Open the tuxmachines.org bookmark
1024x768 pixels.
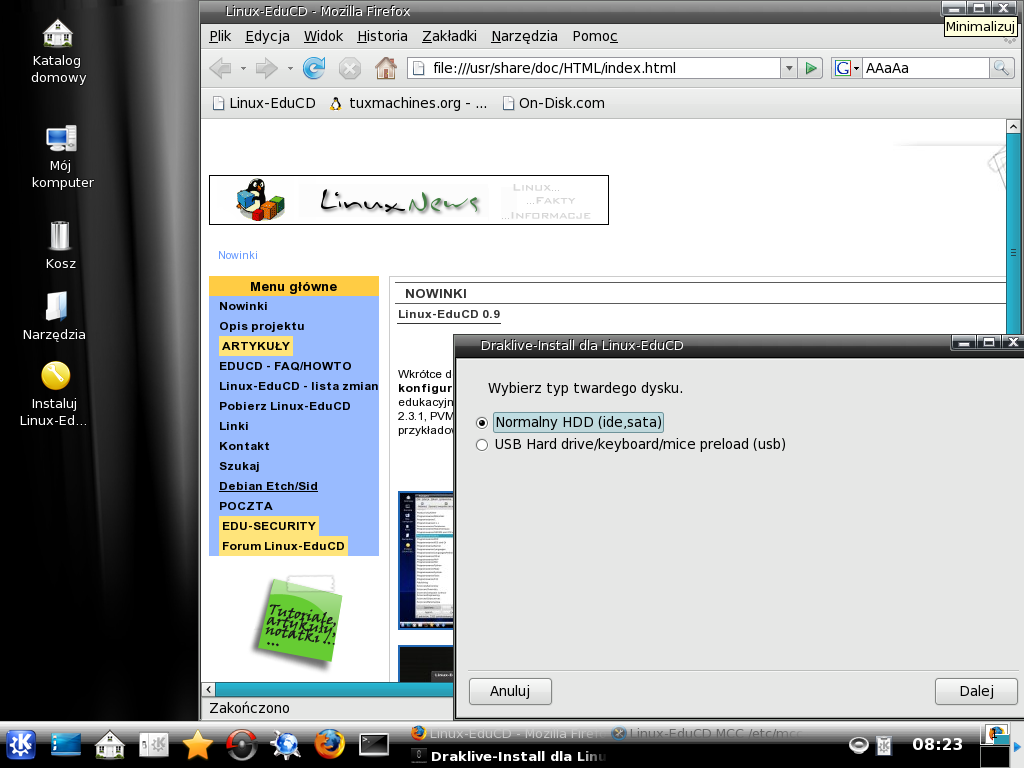409,103
